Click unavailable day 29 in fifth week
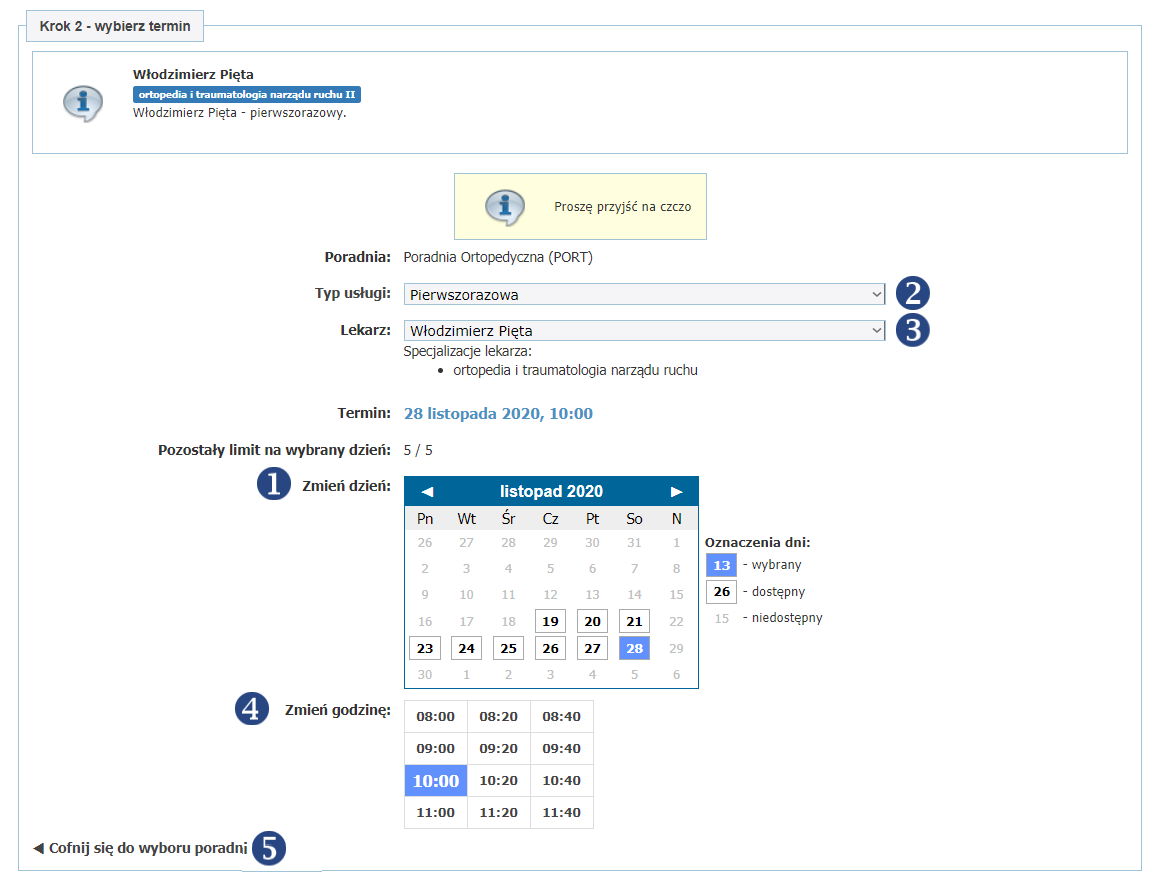Viewport: 1155px width, 891px height. (676, 649)
